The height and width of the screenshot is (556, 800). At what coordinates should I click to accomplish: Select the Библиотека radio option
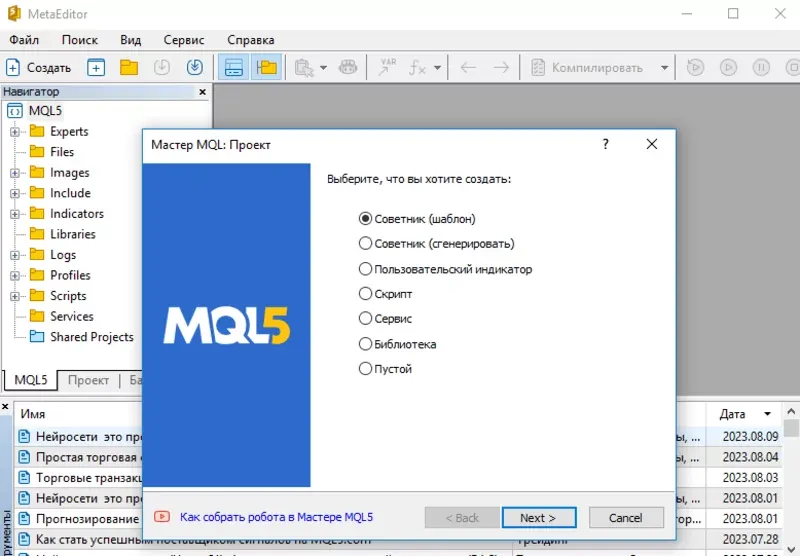[397, 344]
